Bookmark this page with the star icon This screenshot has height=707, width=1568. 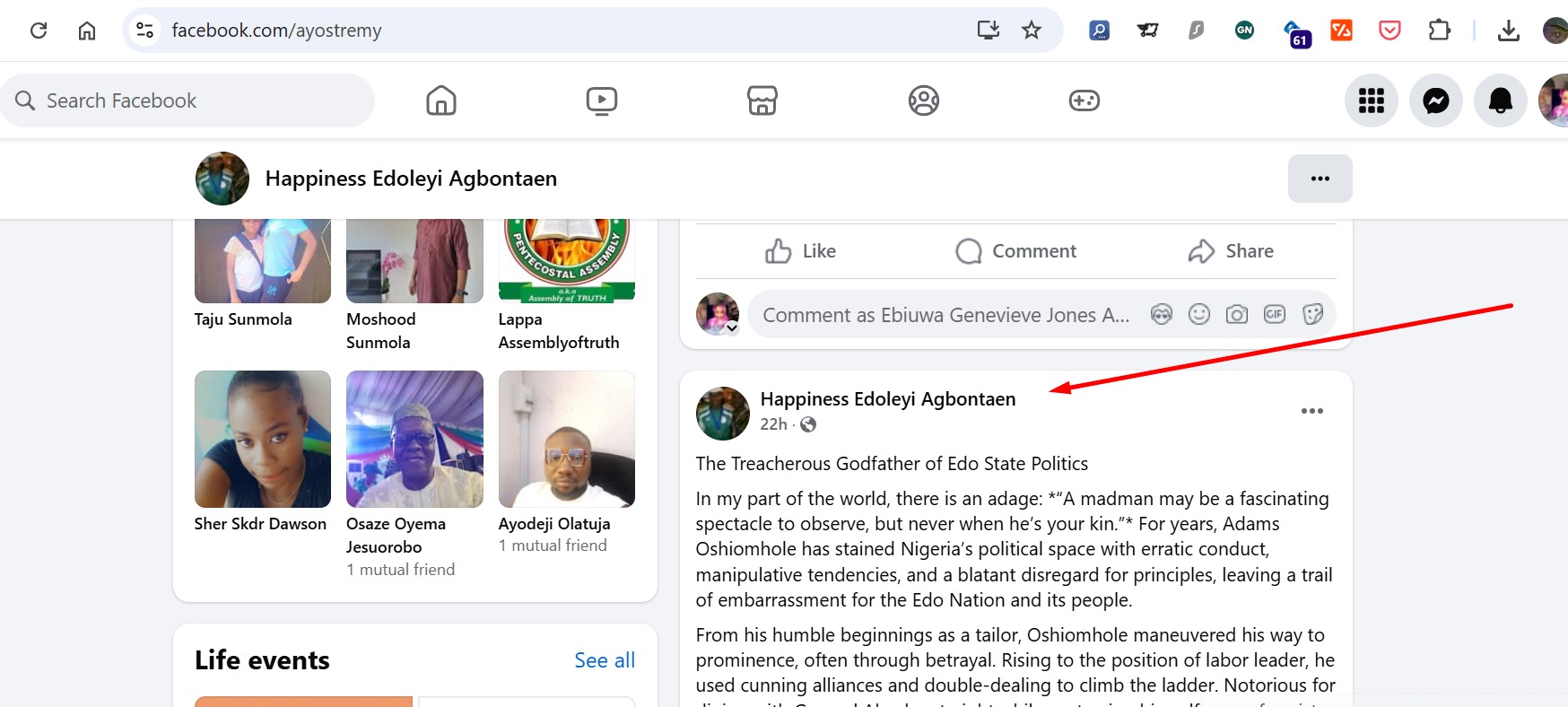[x=1032, y=31]
